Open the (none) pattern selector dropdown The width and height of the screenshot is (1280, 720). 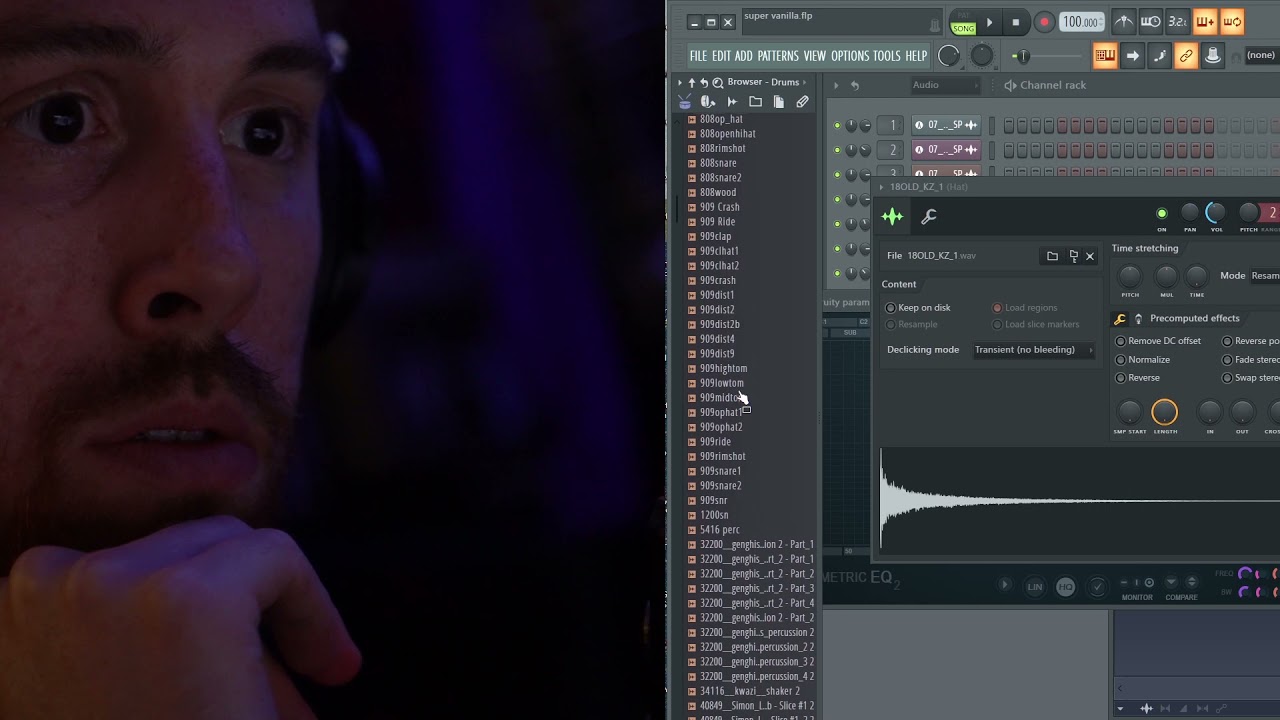[x=1261, y=56]
